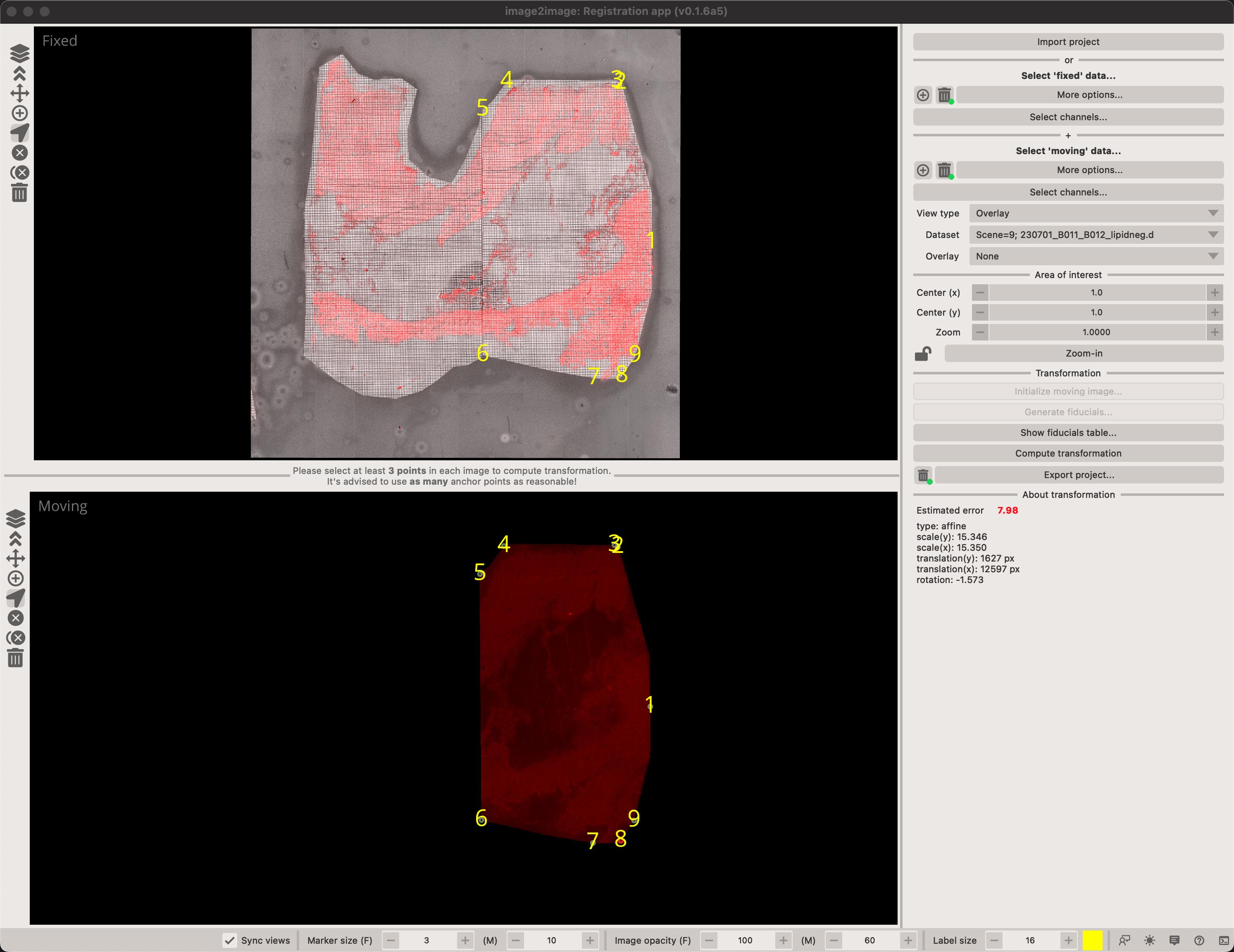1234x952 pixels.
Task: Click the layers icon in Fixed view
Action: 19,53
